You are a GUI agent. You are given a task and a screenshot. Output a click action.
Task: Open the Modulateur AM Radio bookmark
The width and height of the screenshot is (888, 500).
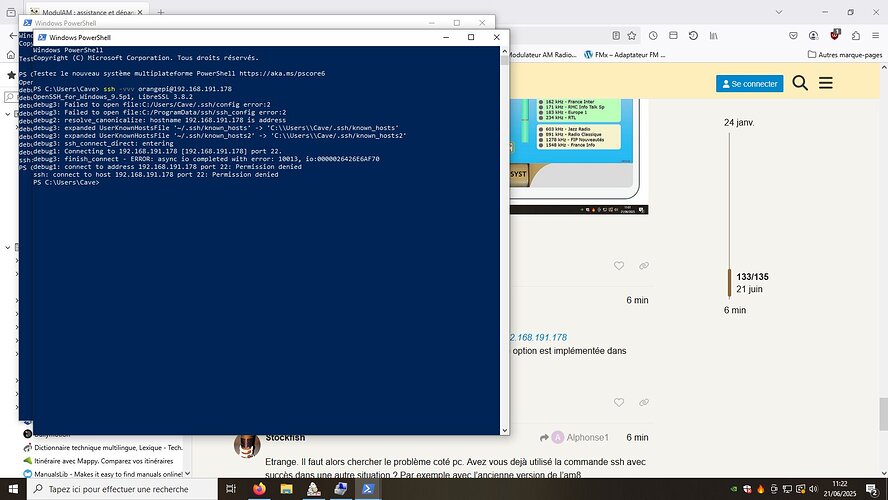(543, 55)
